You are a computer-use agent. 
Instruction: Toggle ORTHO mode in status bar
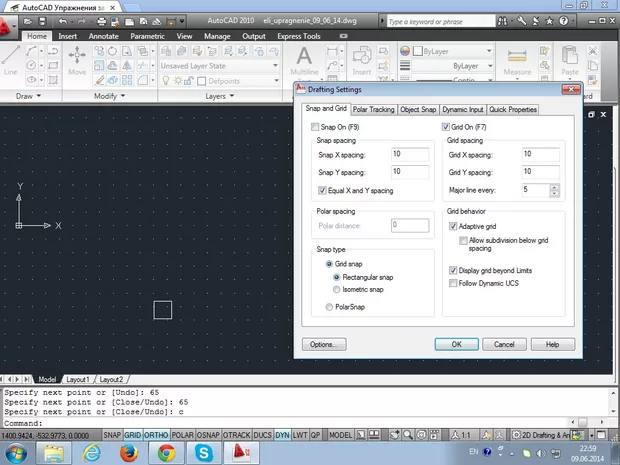point(156,436)
